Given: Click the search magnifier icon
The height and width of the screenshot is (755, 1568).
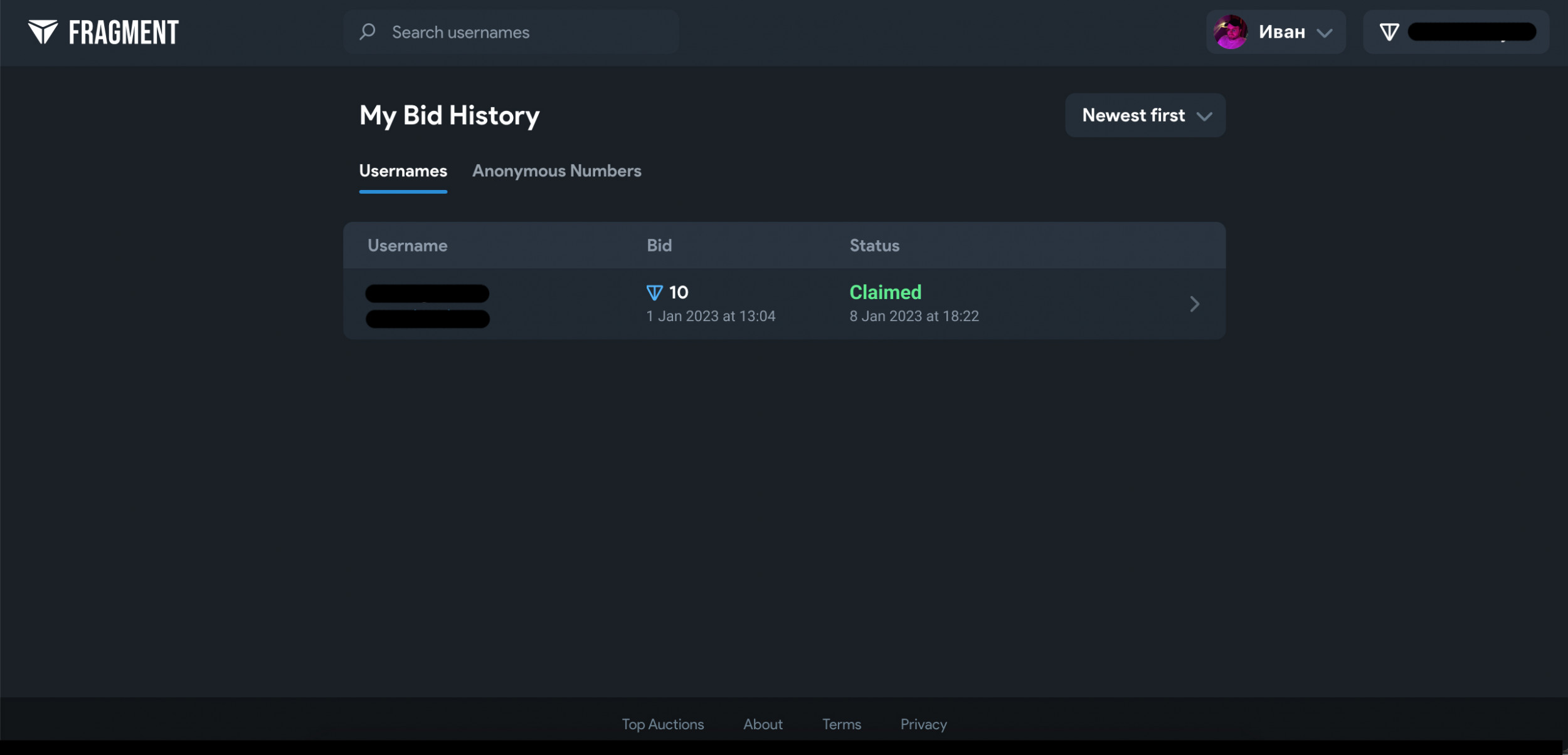Looking at the screenshot, I should [x=368, y=31].
